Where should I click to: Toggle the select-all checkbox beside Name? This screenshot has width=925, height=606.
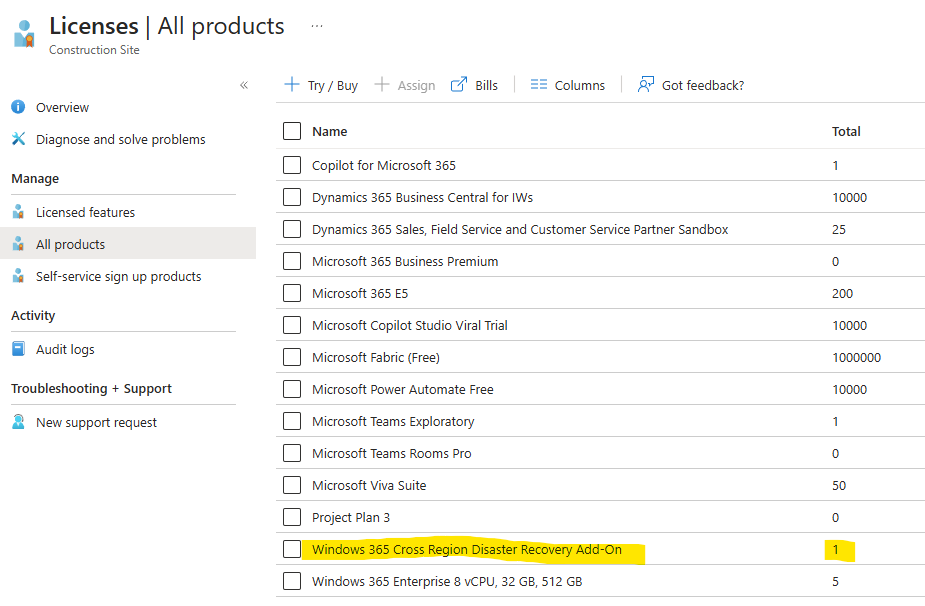tap(292, 131)
